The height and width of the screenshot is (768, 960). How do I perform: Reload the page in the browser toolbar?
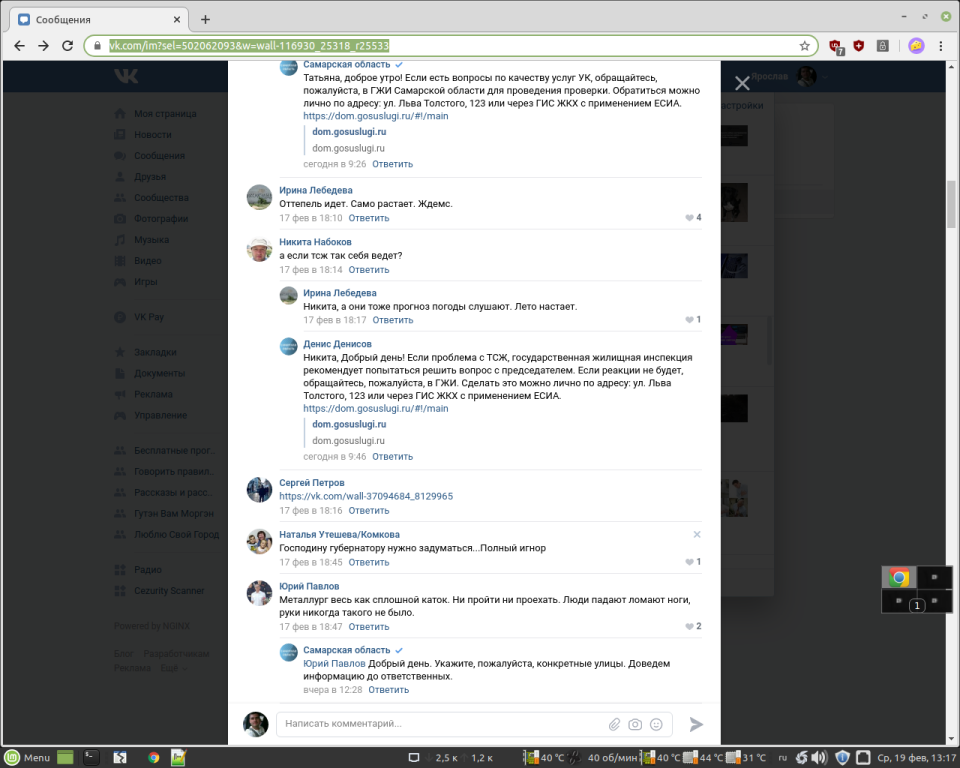tap(68, 46)
